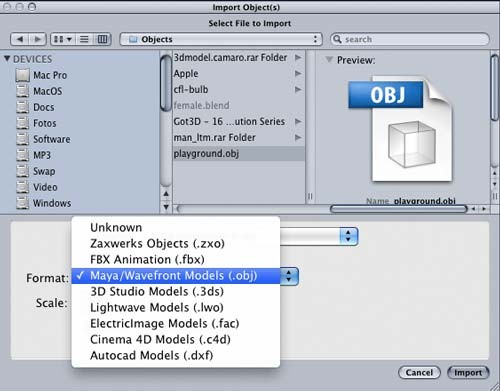Screen dimensions: 500x391
Task: Select the Video drive icon
Action: [x=22, y=187]
